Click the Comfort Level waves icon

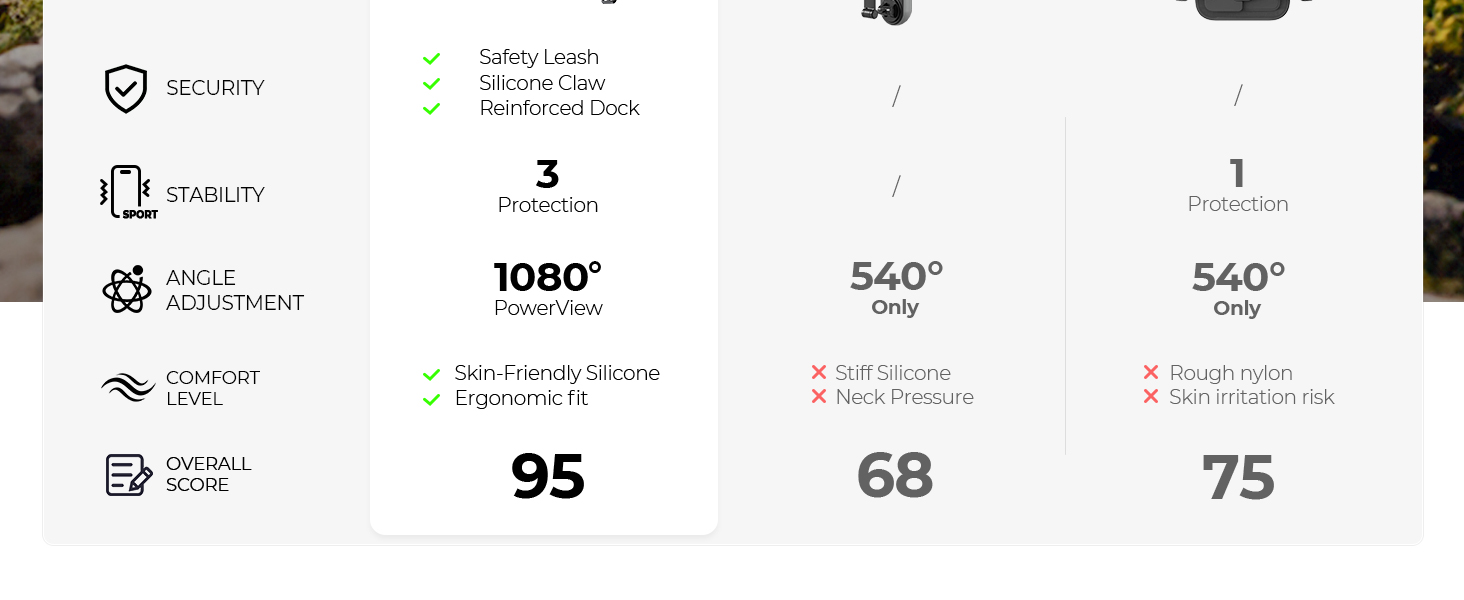[x=128, y=387]
